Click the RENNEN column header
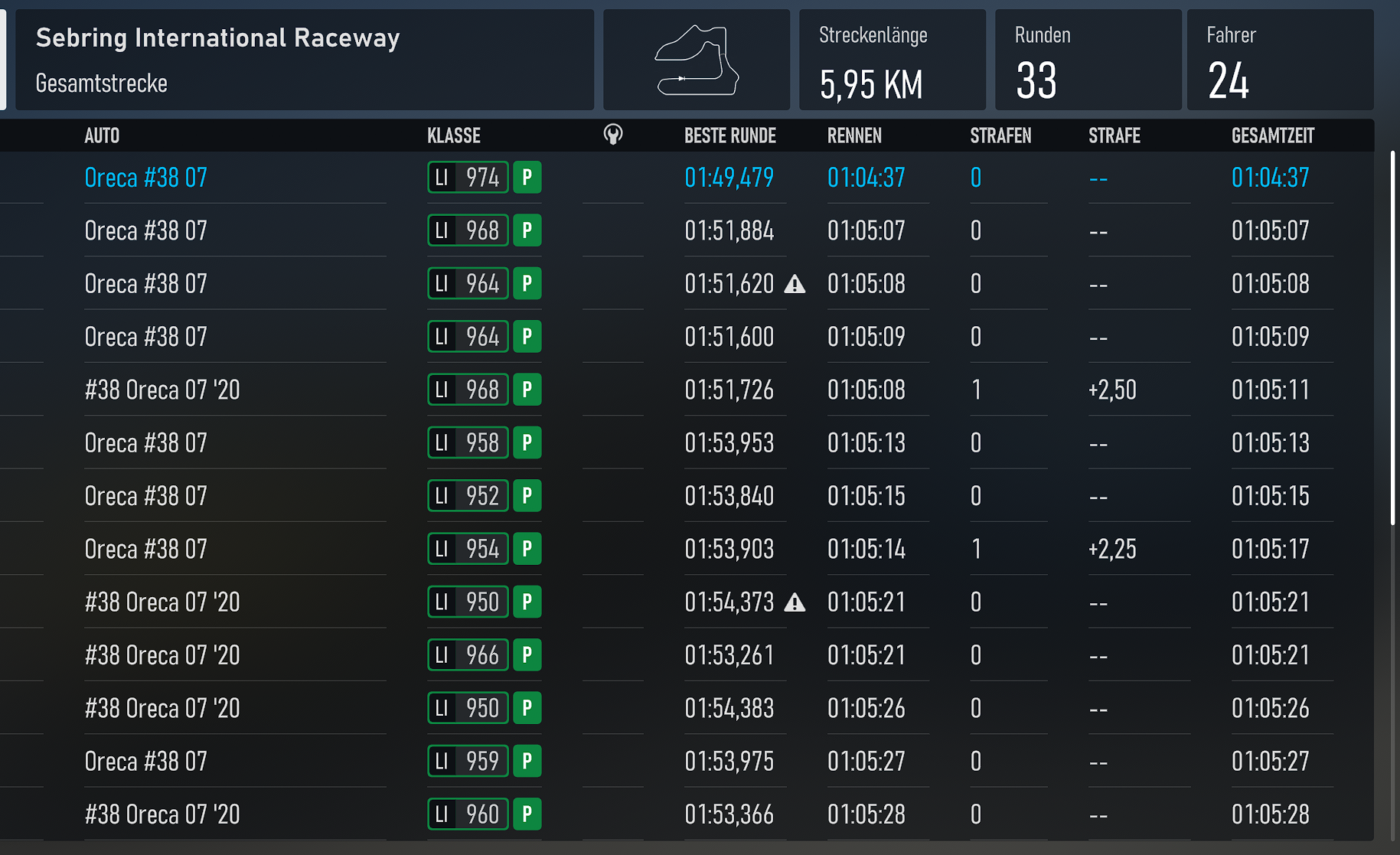The image size is (1400, 855). click(x=854, y=136)
